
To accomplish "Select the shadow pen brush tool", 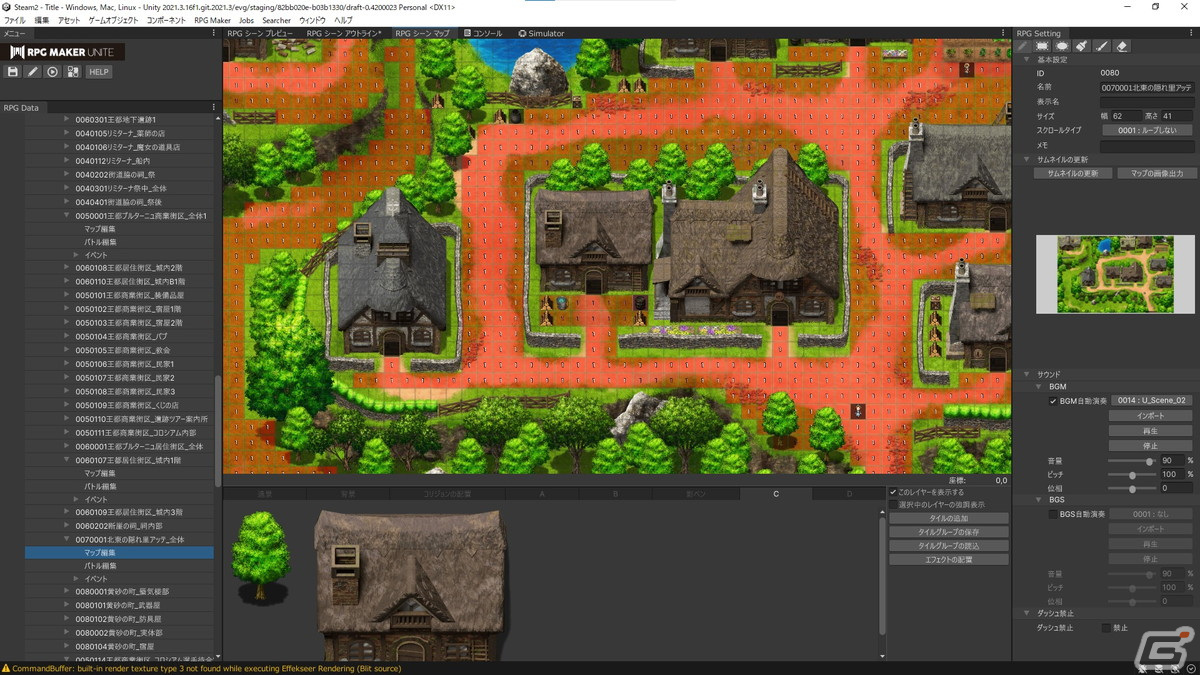I will (x=1102, y=46).
